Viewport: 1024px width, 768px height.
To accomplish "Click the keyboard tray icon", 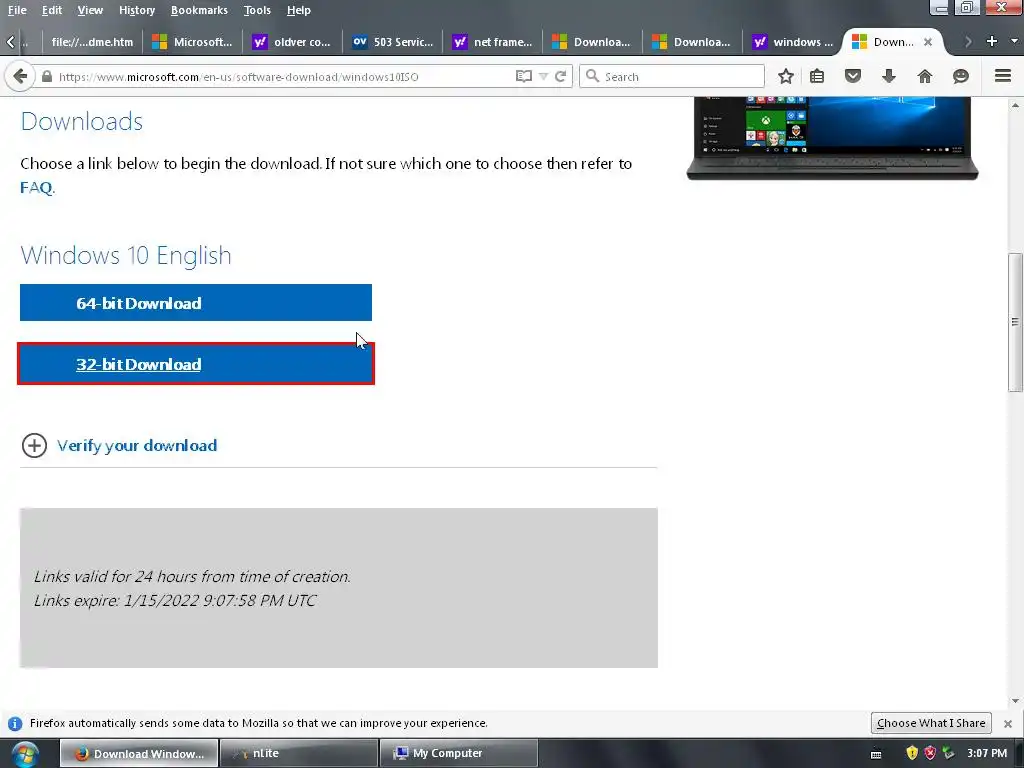I will 876,754.
